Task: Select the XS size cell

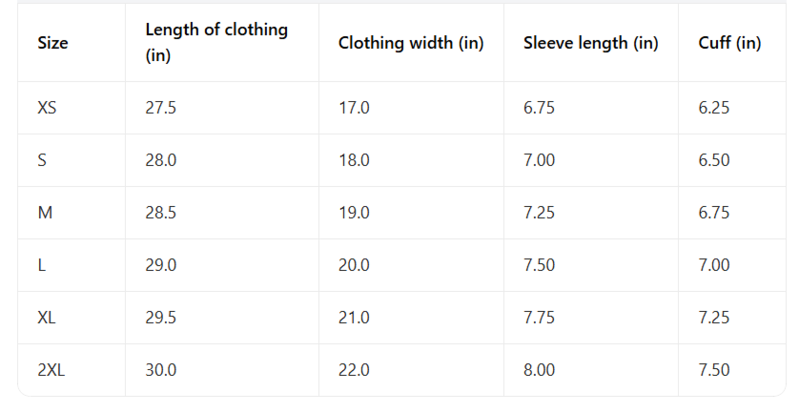Action: (47, 108)
